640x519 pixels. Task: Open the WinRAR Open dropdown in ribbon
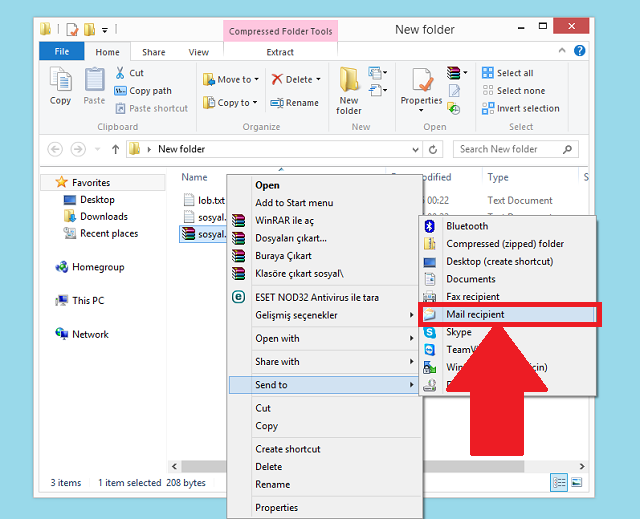coord(457,73)
